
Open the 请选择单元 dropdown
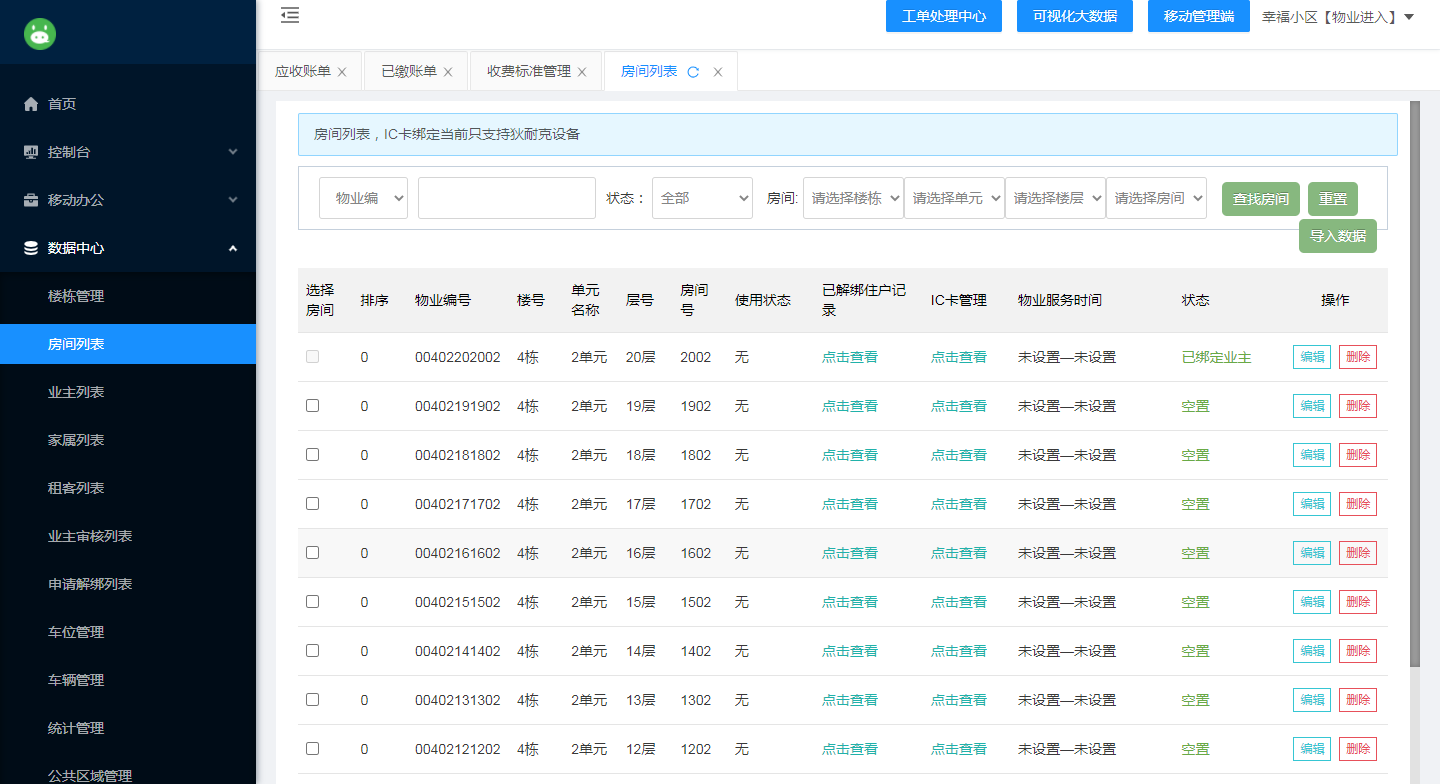coord(954,198)
